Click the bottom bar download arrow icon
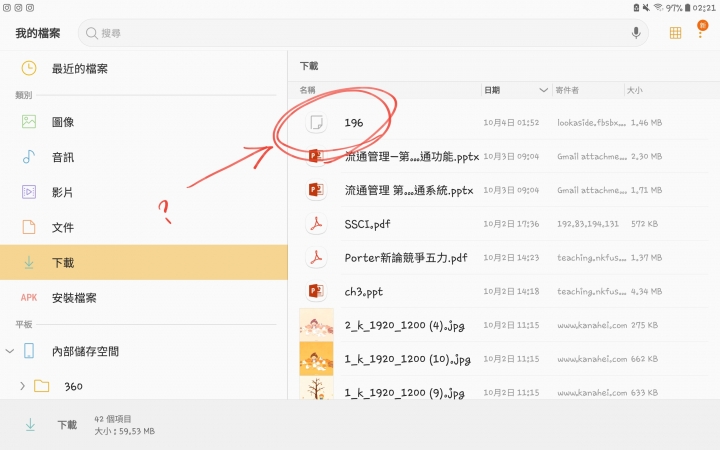720x450 pixels. click(30, 425)
